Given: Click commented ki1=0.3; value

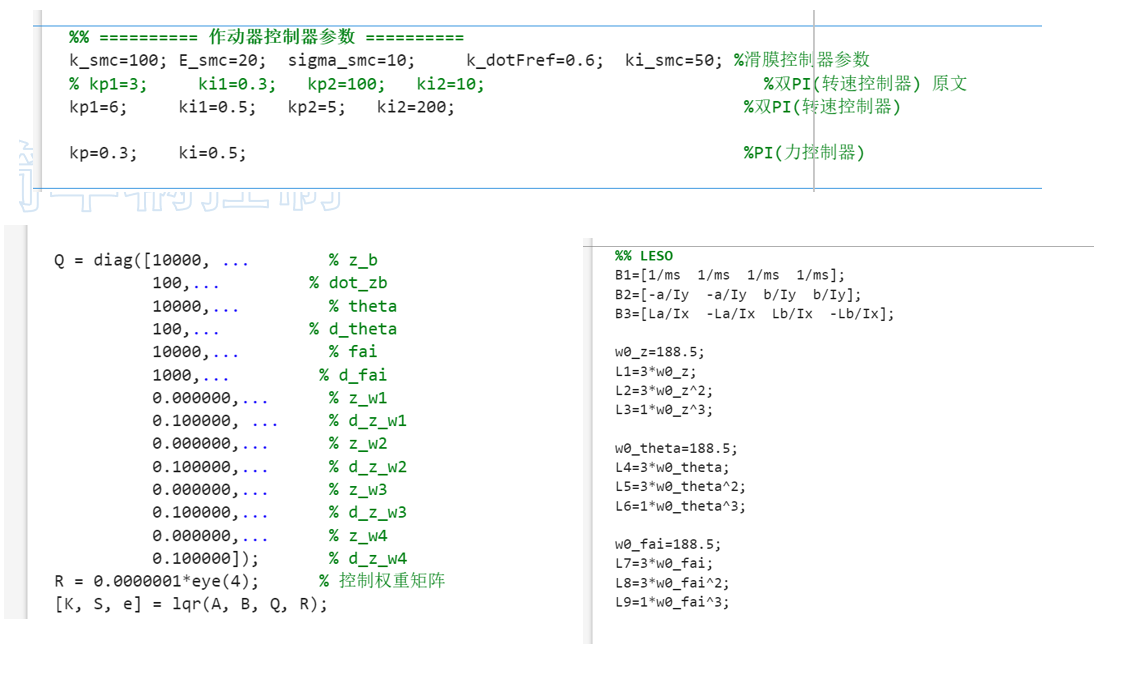Looking at the screenshot, I should point(237,84).
